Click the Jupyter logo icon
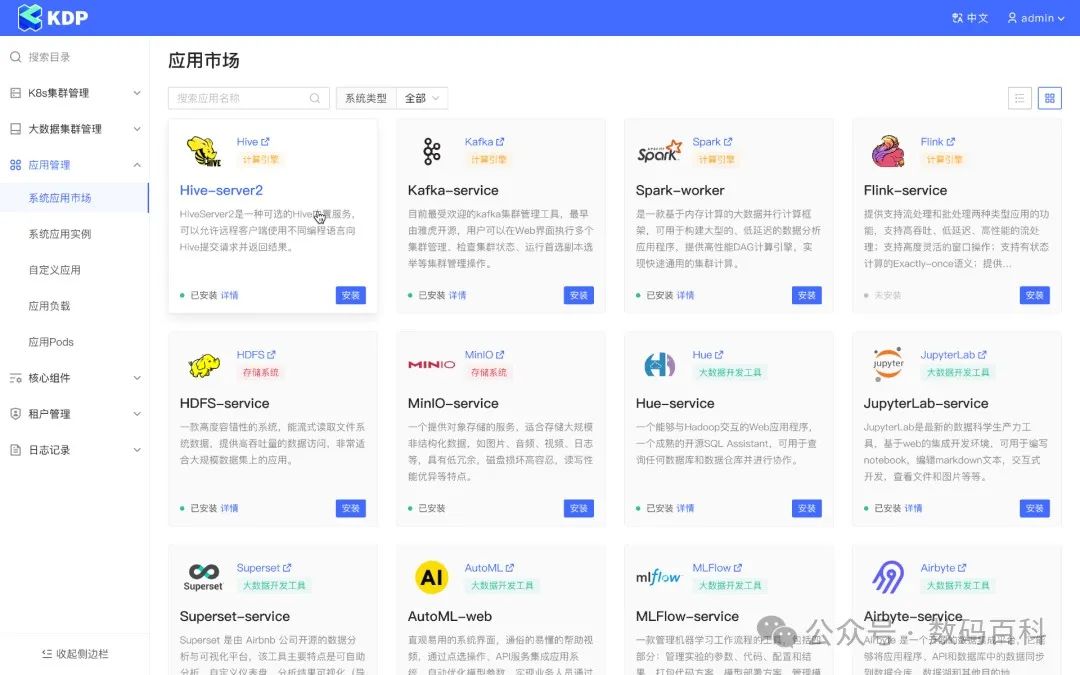The image size is (1080, 675). (x=888, y=364)
